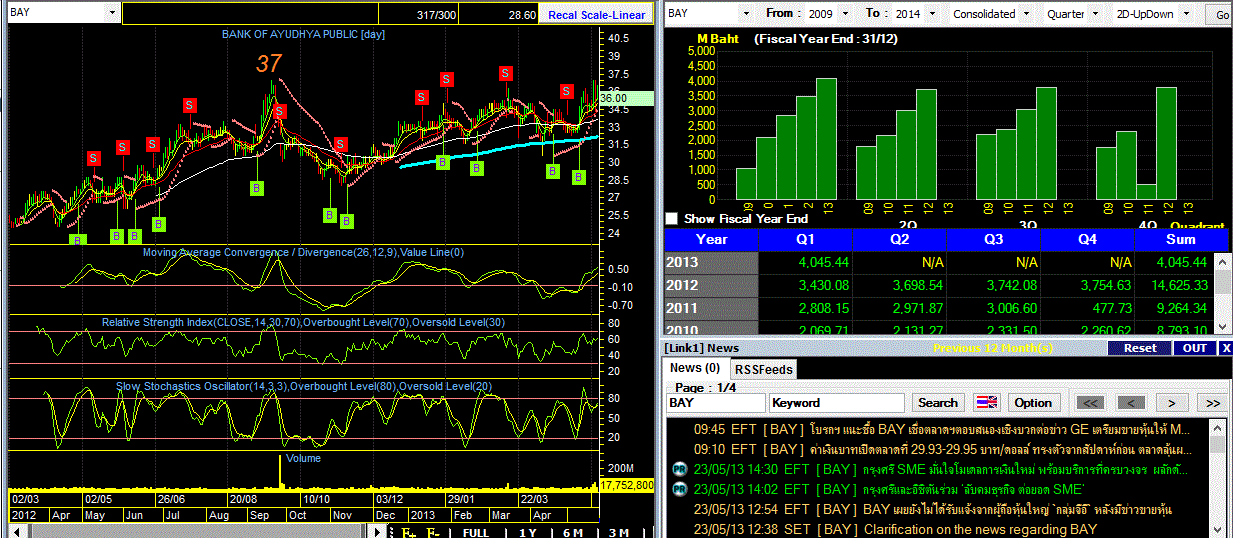Click the news list scroll-down arrow
Image resolution: width=1233 pixels, height=538 pixels.
pyautogui.click(x=1217, y=531)
